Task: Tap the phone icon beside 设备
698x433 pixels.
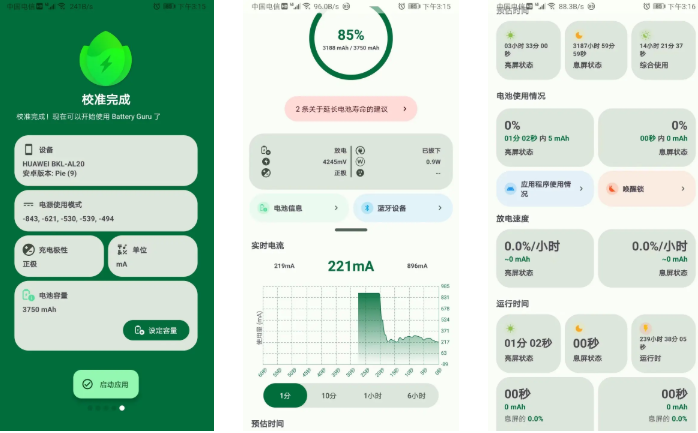Action: coord(28,149)
